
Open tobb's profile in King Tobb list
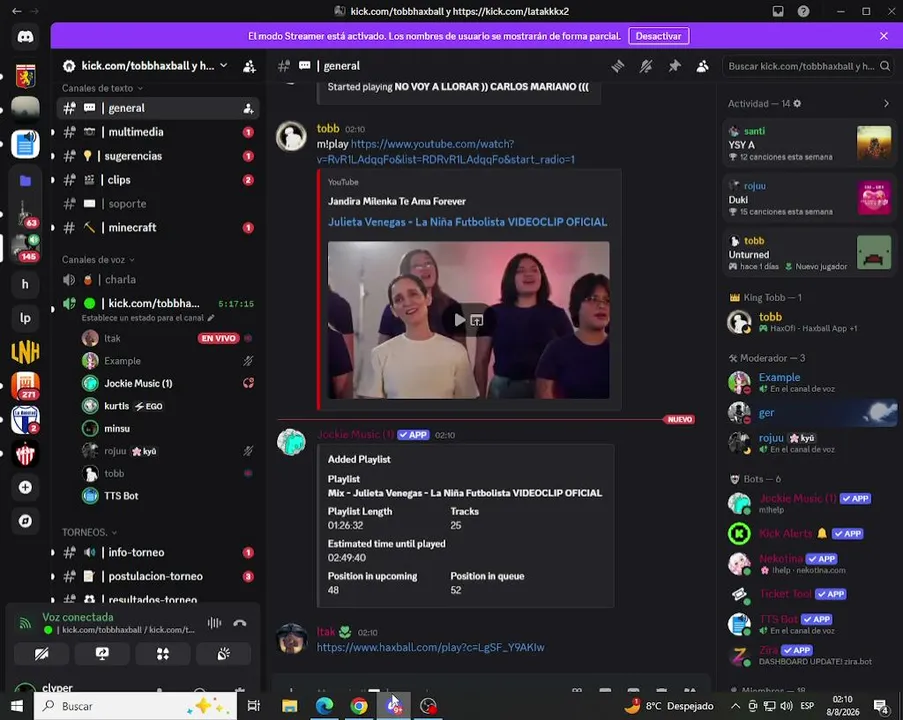(x=809, y=322)
